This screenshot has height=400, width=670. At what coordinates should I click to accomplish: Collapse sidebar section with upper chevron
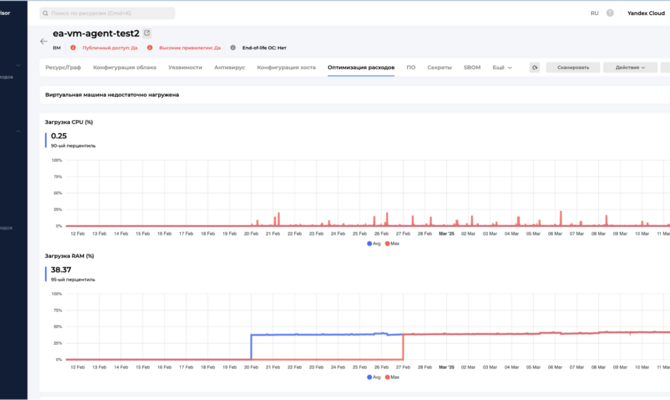(18, 65)
